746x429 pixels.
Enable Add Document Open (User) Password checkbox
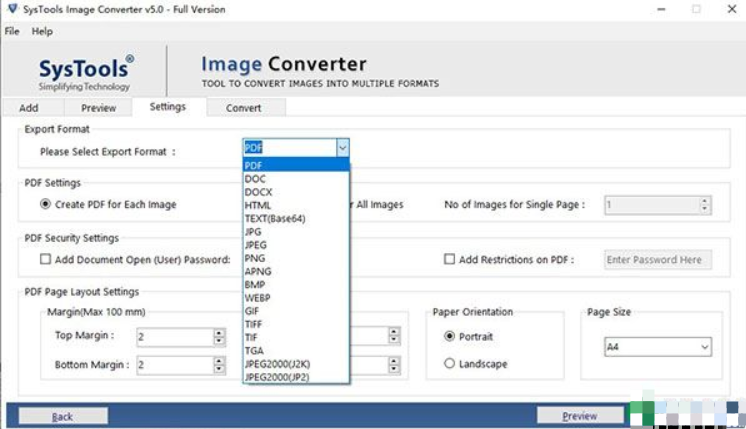[45, 259]
